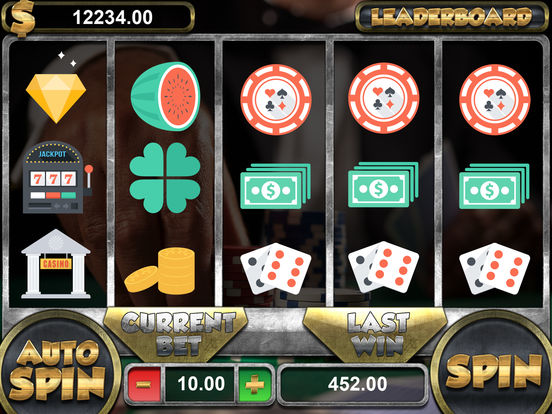552x414 pixels.
Task: Click the poker chip in the last reel
Action: pyautogui.click(x=495, y=99)
